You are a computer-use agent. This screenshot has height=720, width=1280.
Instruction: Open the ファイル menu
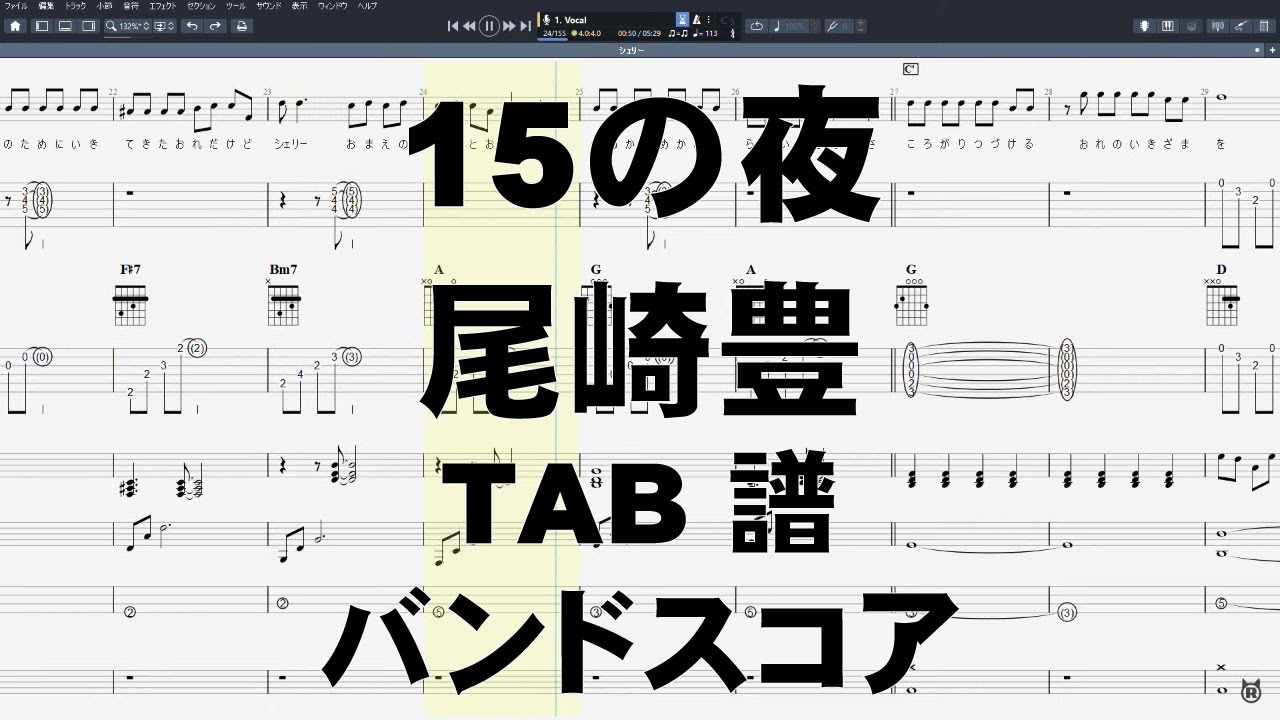(15, 6)
